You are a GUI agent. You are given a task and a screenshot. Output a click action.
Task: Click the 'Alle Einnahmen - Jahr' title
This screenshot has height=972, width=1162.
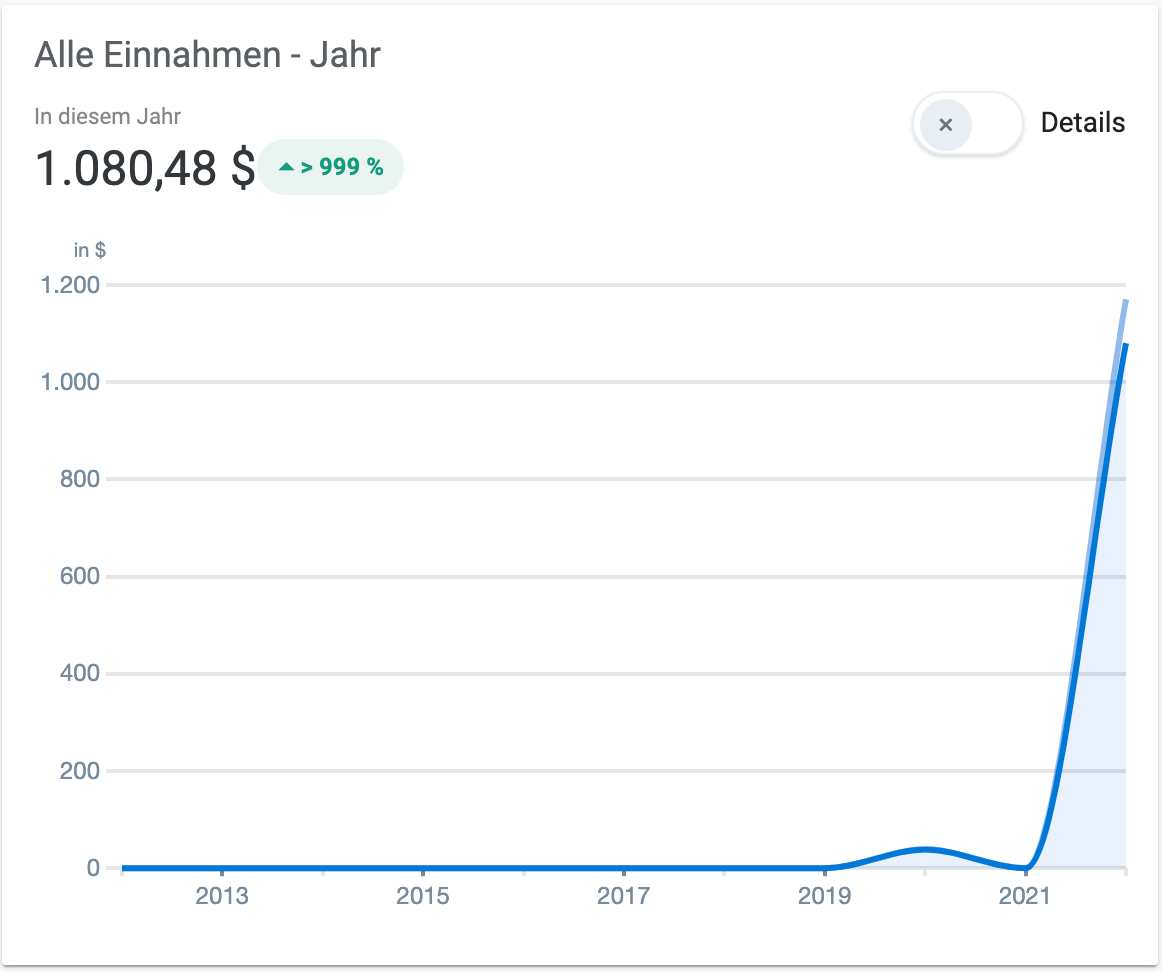tap(207, 54)
